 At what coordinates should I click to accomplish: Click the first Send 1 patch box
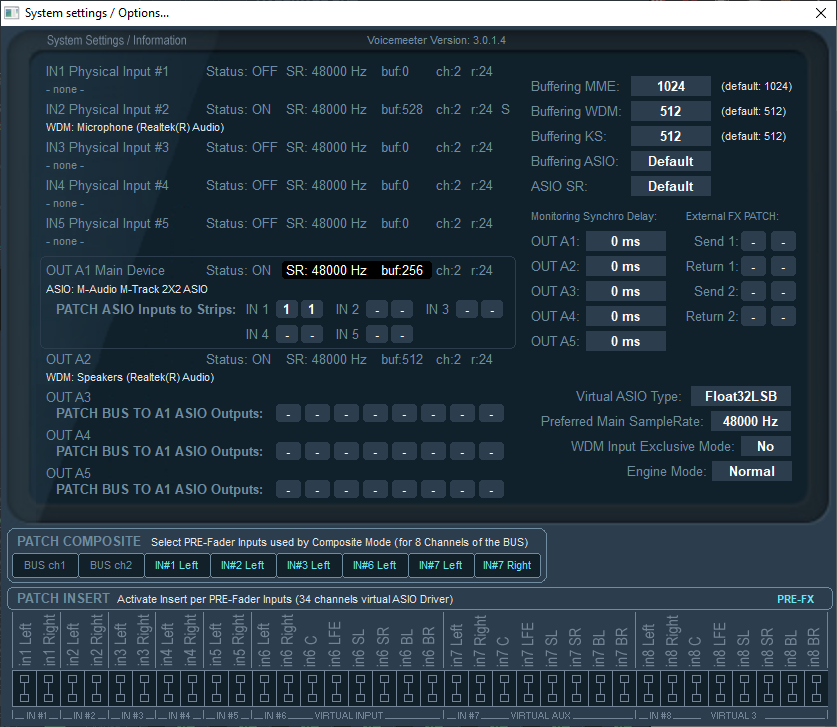click(x=754, y=241)
